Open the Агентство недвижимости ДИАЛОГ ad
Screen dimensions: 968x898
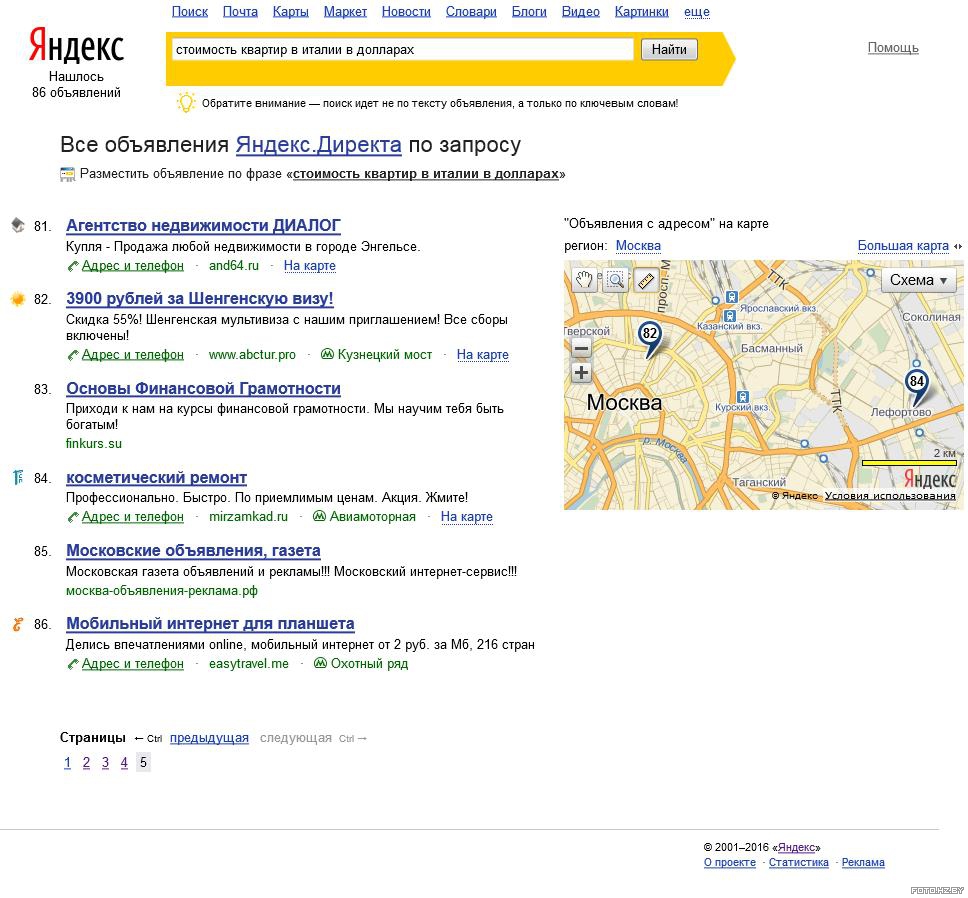203,225
